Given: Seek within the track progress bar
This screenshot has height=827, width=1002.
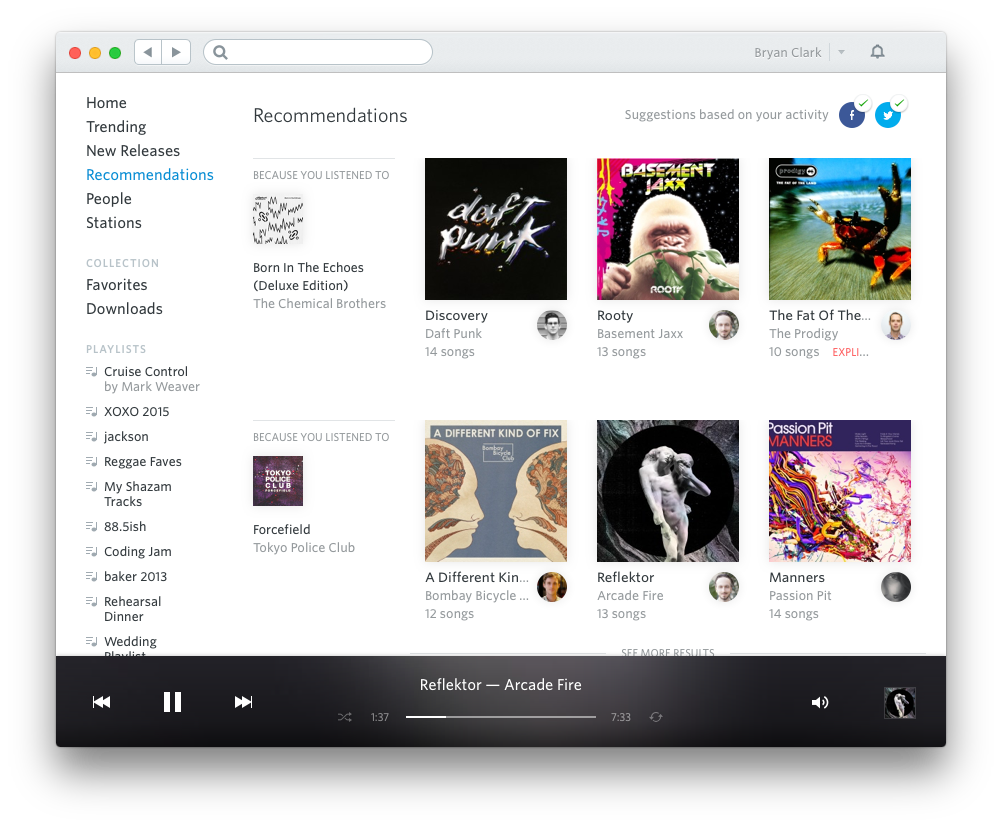Looking at the screenshot, I should coord(500,717).
